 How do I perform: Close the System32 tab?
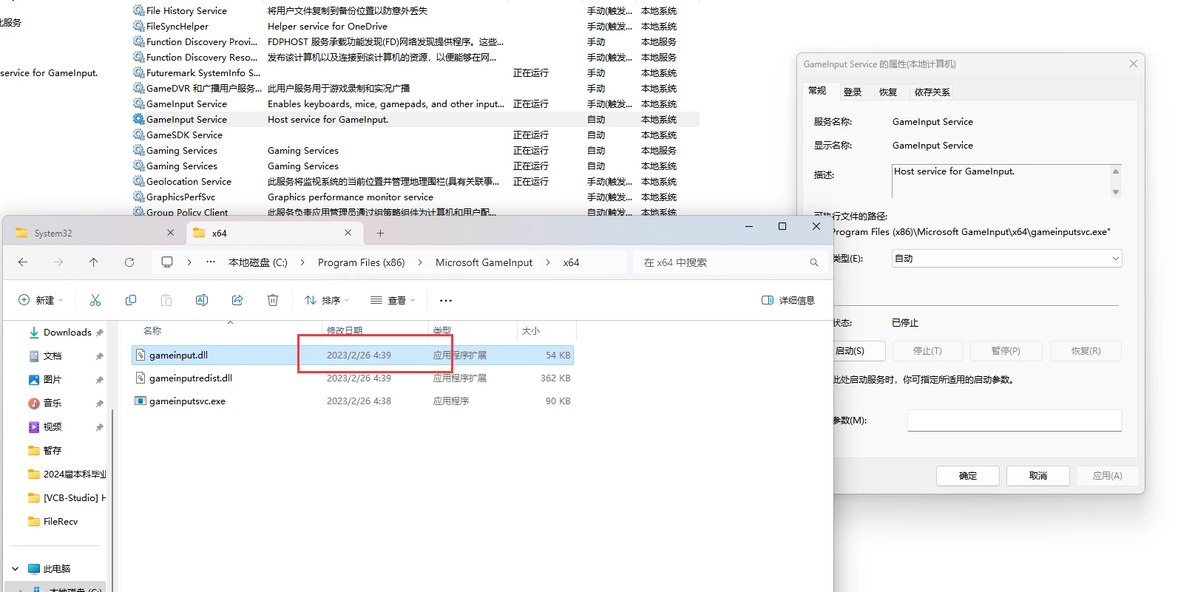pos(170,233)
